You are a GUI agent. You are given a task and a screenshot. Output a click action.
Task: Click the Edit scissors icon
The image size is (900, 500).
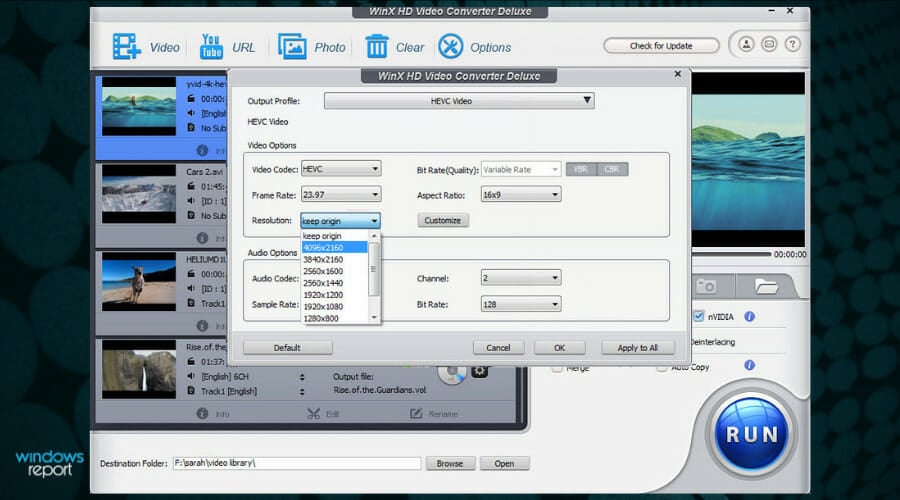313,413
